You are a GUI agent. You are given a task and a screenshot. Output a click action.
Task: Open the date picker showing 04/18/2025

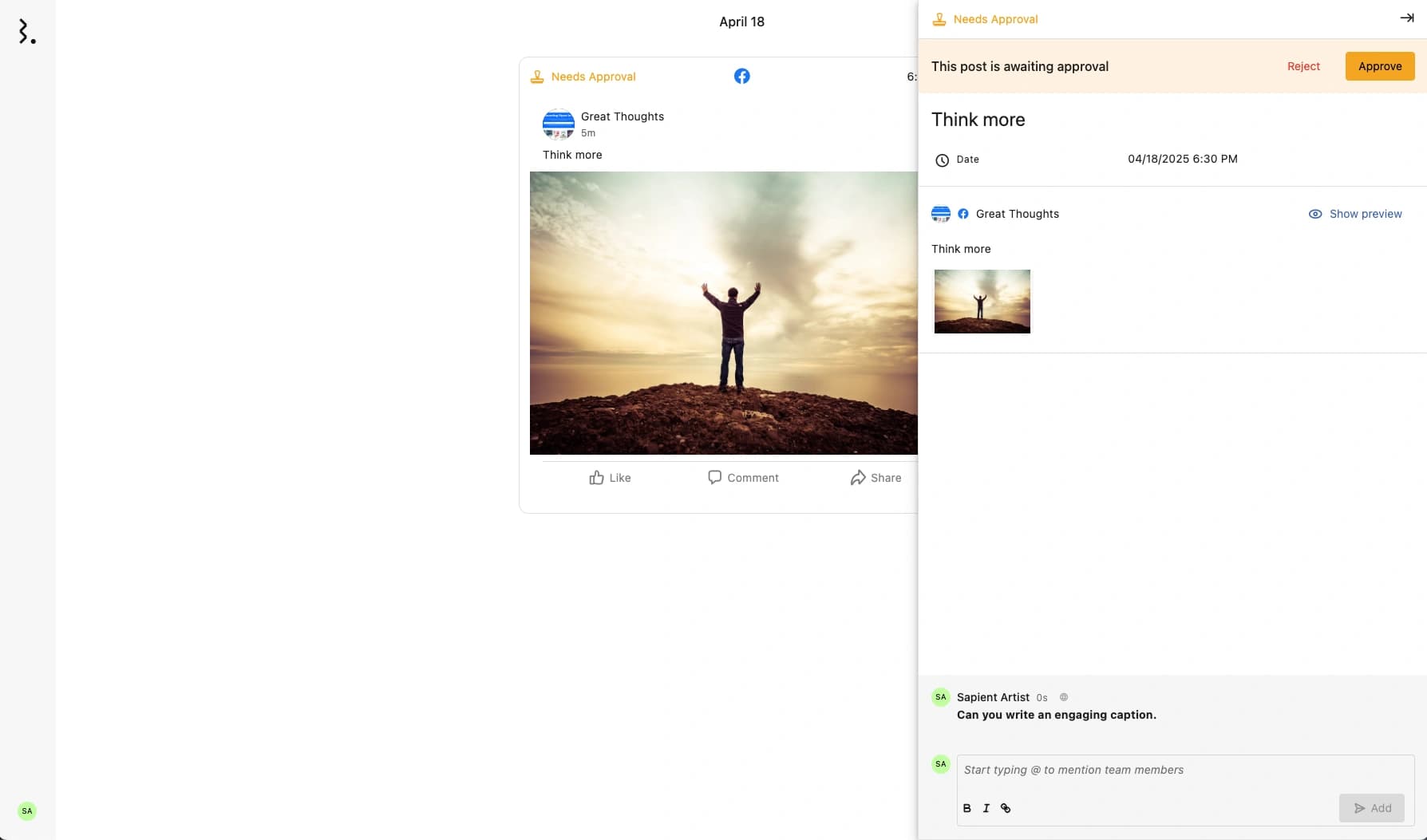pos(1182,159)
